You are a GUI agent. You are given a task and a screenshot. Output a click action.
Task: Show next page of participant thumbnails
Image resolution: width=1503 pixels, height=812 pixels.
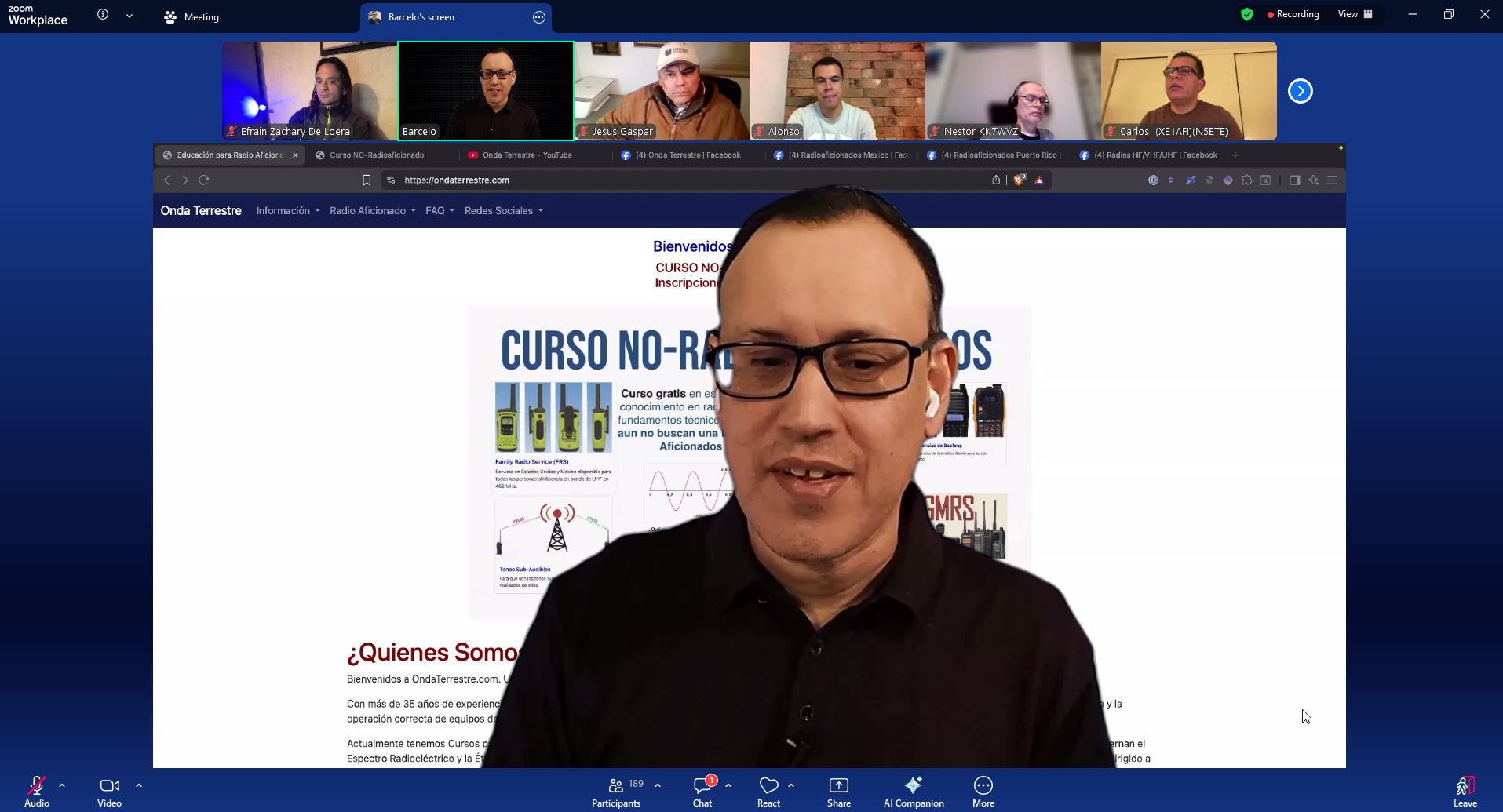click(1301, 91)
